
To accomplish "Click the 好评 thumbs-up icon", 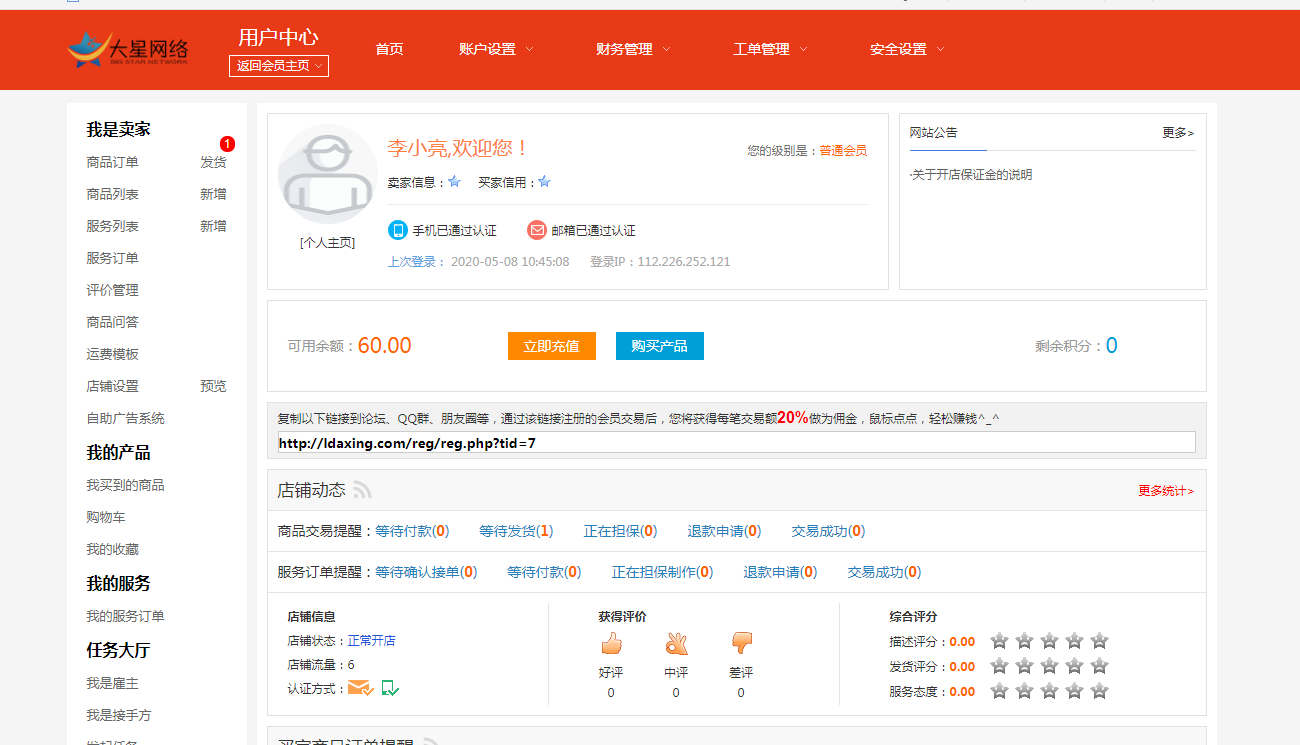I will [x=611, y=643].
